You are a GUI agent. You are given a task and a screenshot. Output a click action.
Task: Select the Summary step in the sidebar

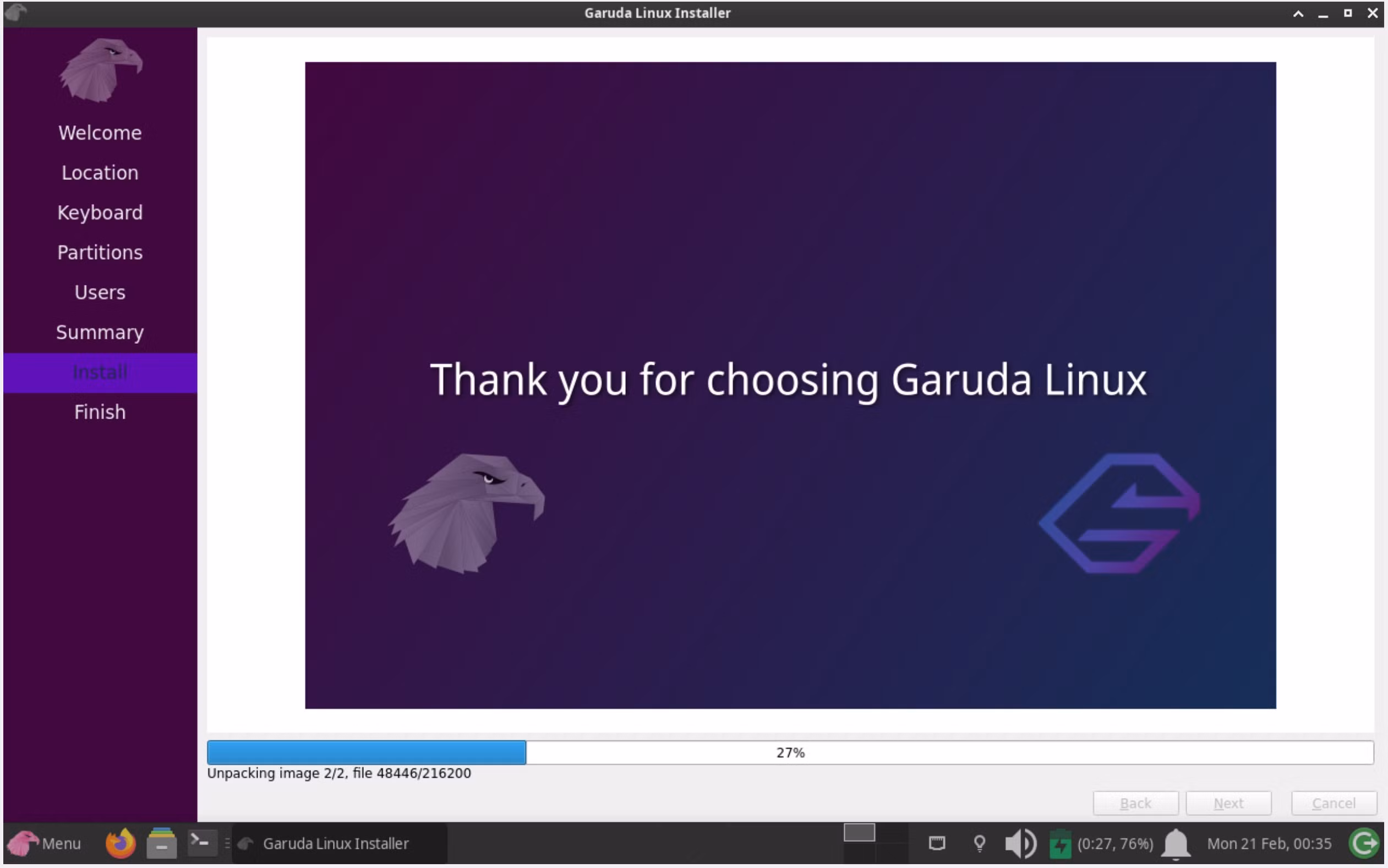point(100,332)
